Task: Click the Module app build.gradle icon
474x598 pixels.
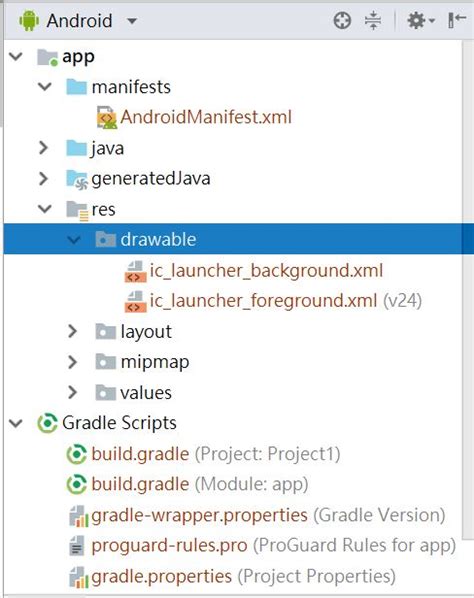Action: [77, 484]
